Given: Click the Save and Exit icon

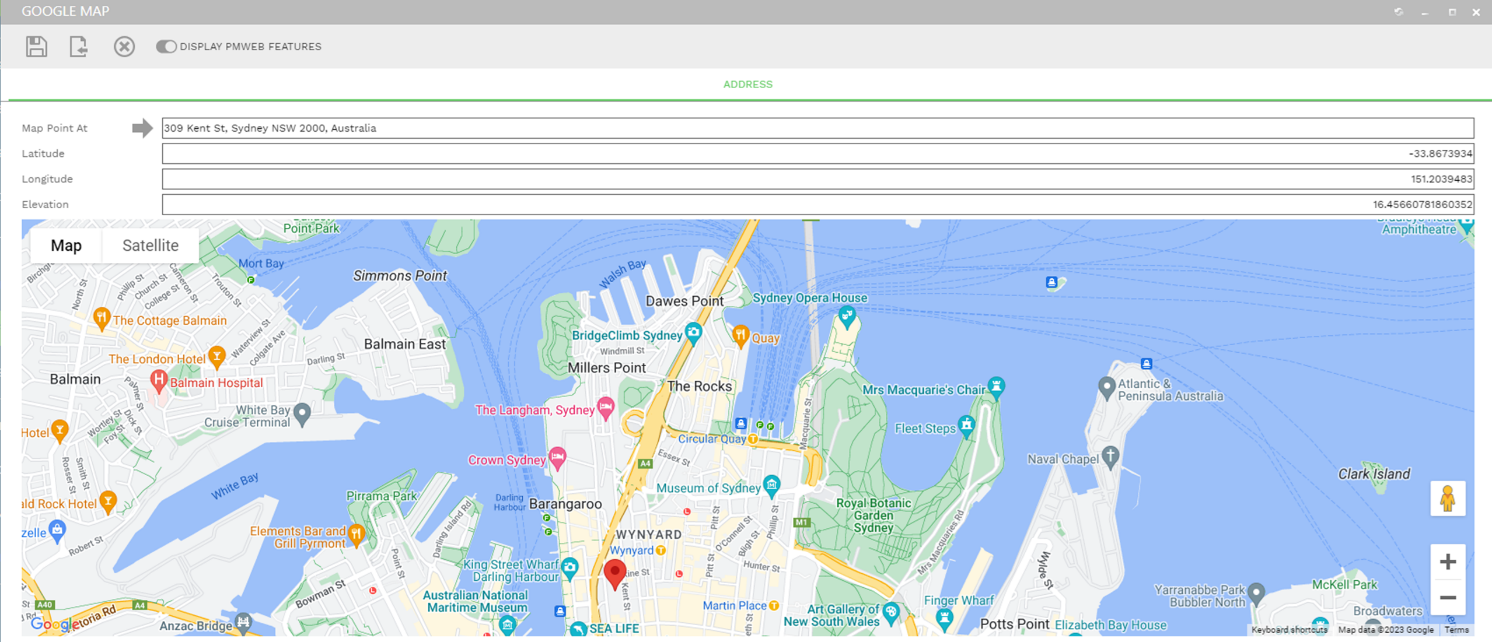Looking at the screenshot, I should tap(78, 46).
